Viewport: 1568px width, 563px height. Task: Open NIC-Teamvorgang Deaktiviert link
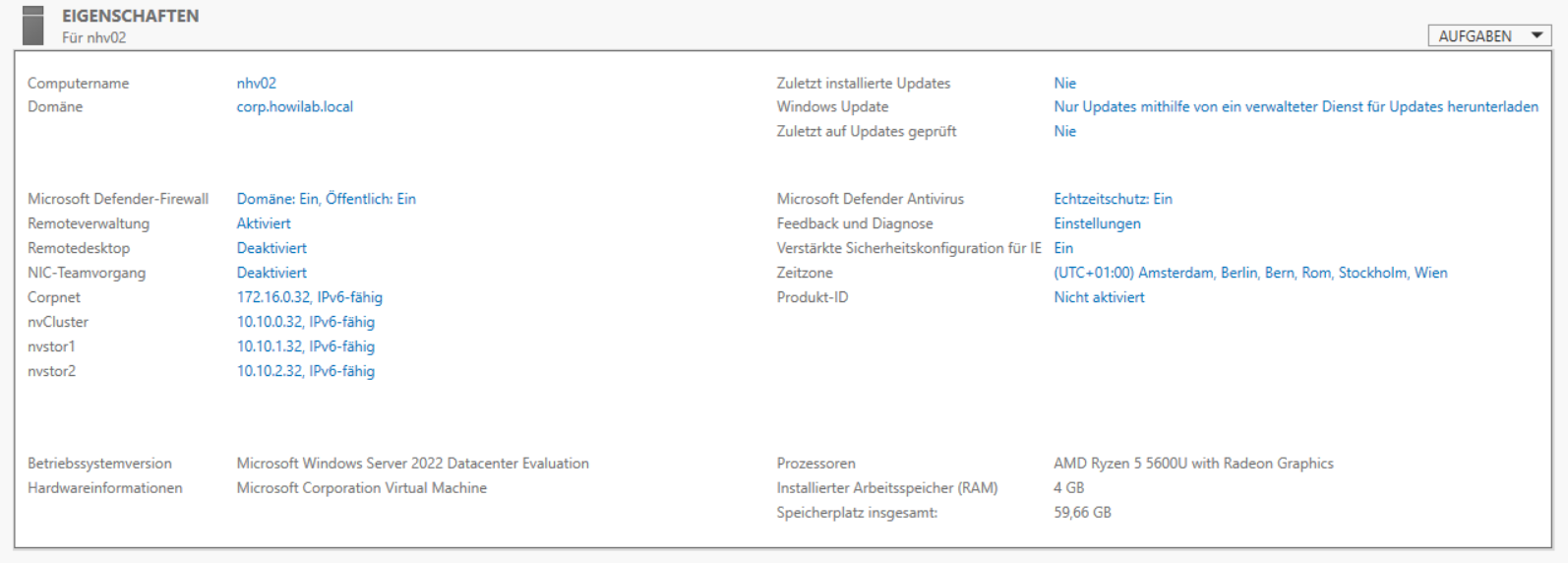click(x=271, y=273)
